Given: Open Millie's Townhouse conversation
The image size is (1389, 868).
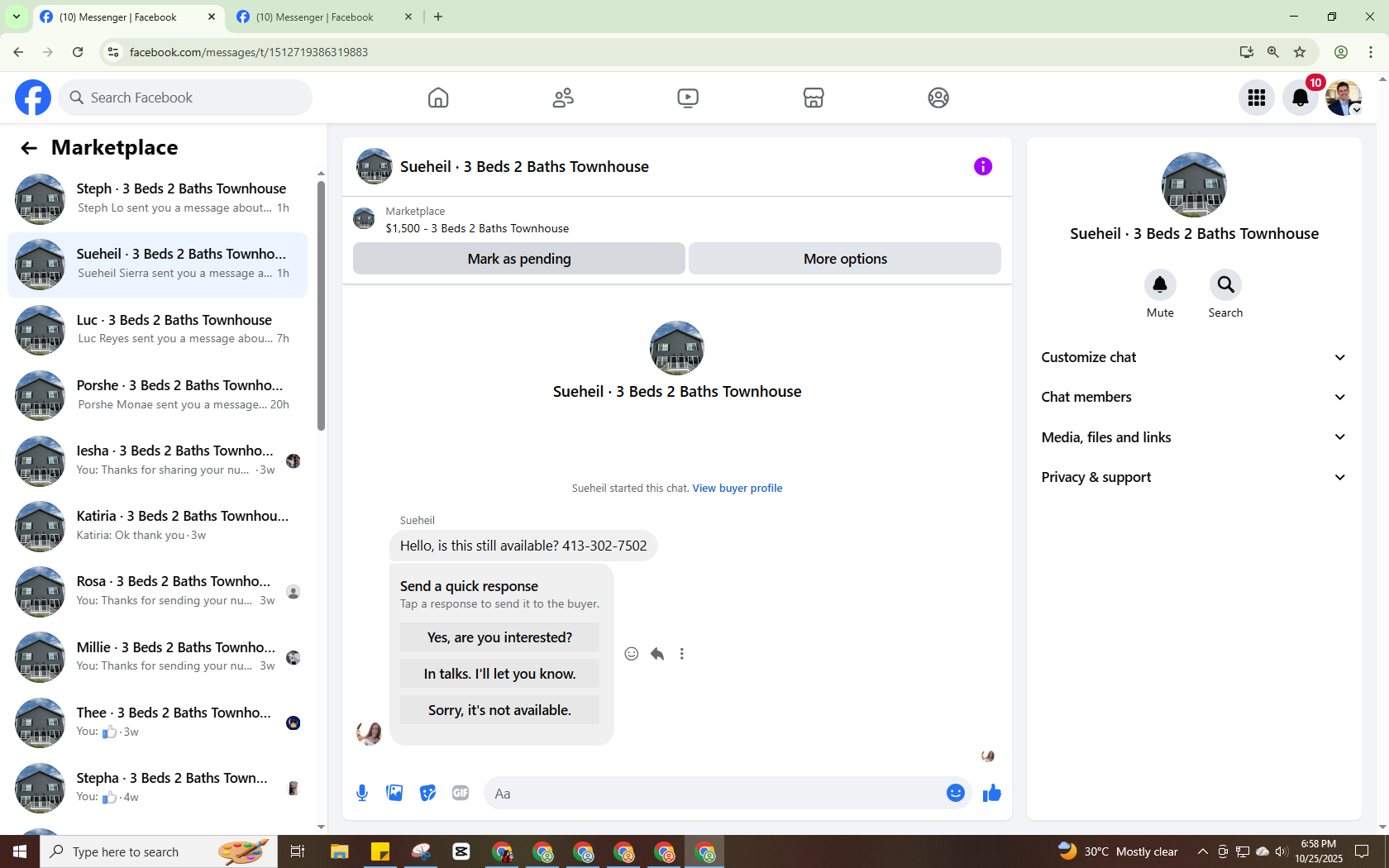Looking at the screenshot, I should click(157, 657).
